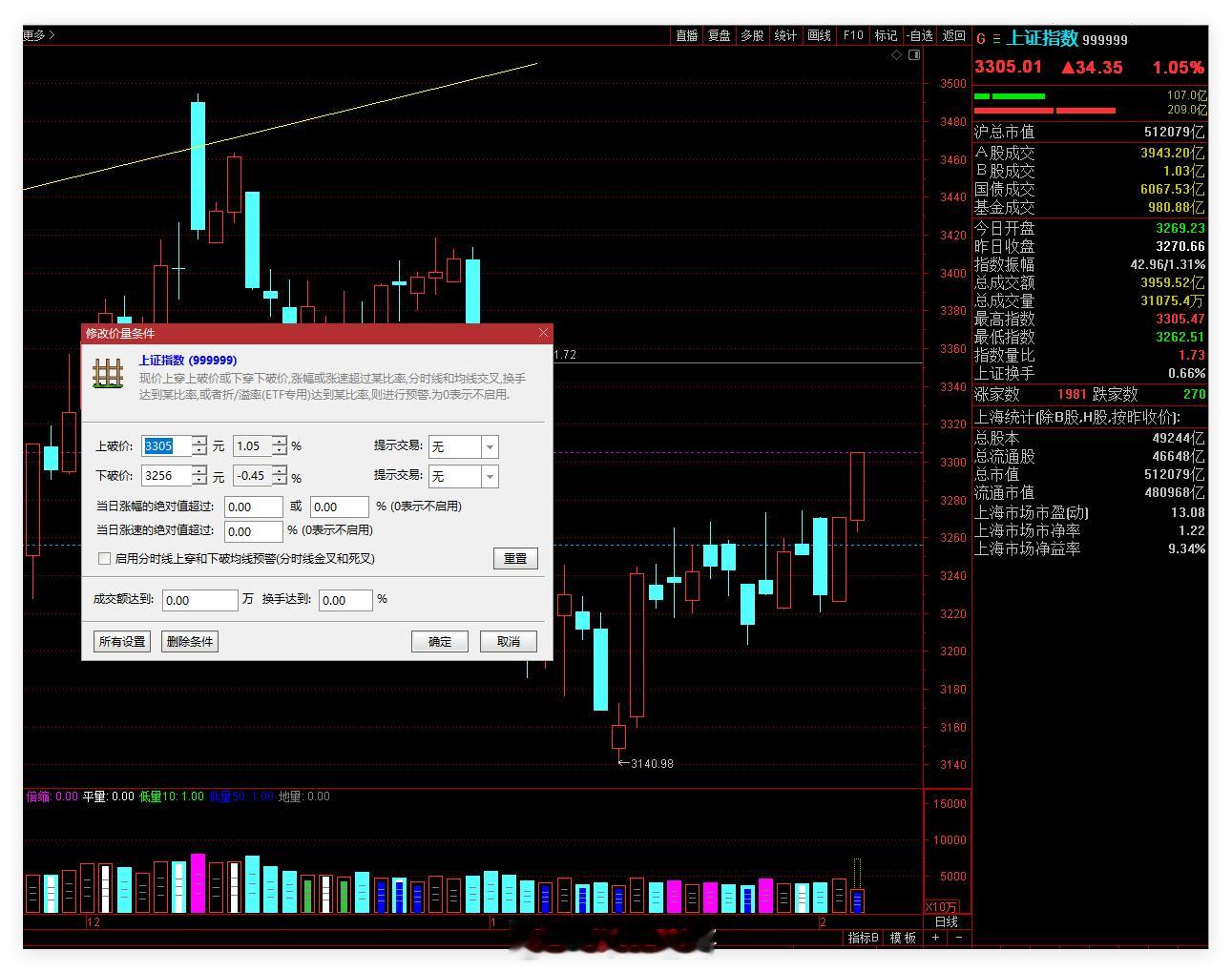Edit the 下破价 price field showing 3256
Image resolution: width=1232 pixels, height=972 pixels.
166,475
